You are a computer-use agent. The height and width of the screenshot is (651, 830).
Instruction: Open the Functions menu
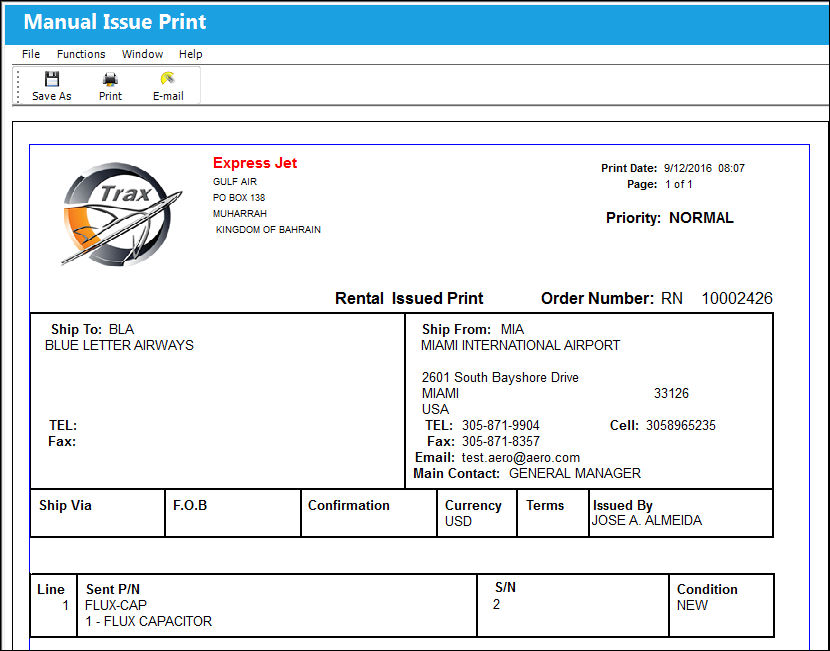coord(81,54)
